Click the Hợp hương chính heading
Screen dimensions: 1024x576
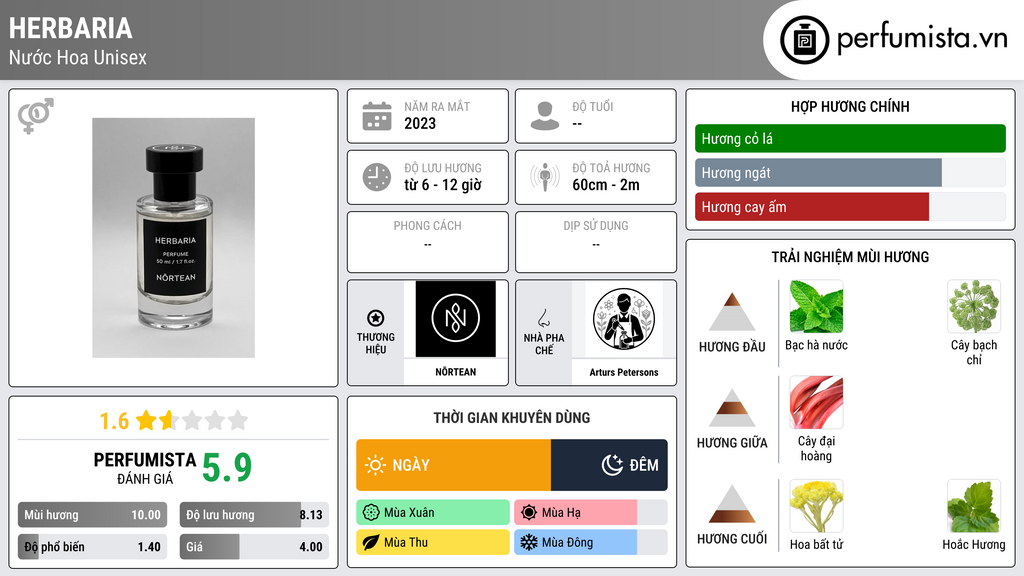(x=850, y=106)
